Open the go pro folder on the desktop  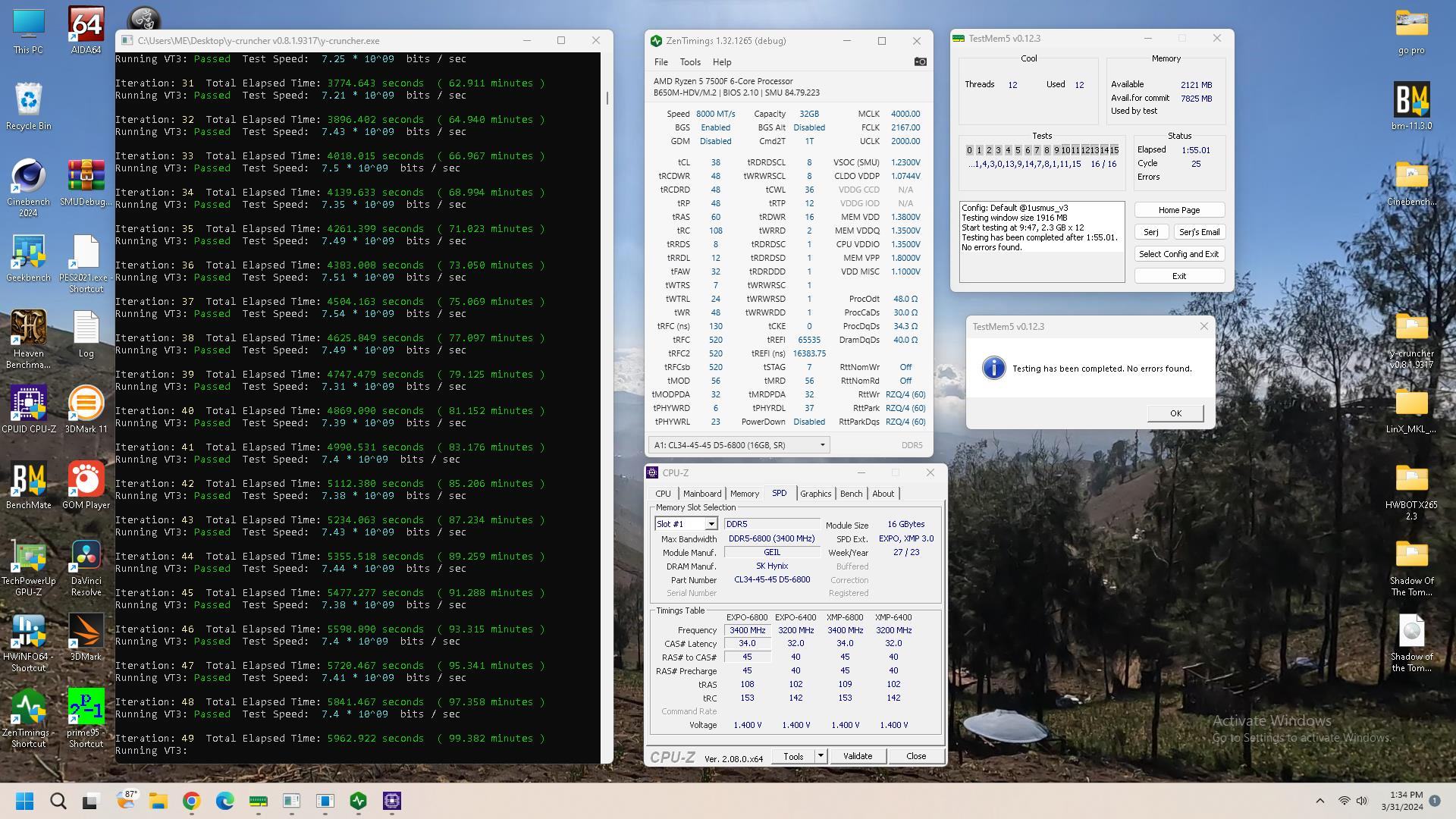[1411, 30]
